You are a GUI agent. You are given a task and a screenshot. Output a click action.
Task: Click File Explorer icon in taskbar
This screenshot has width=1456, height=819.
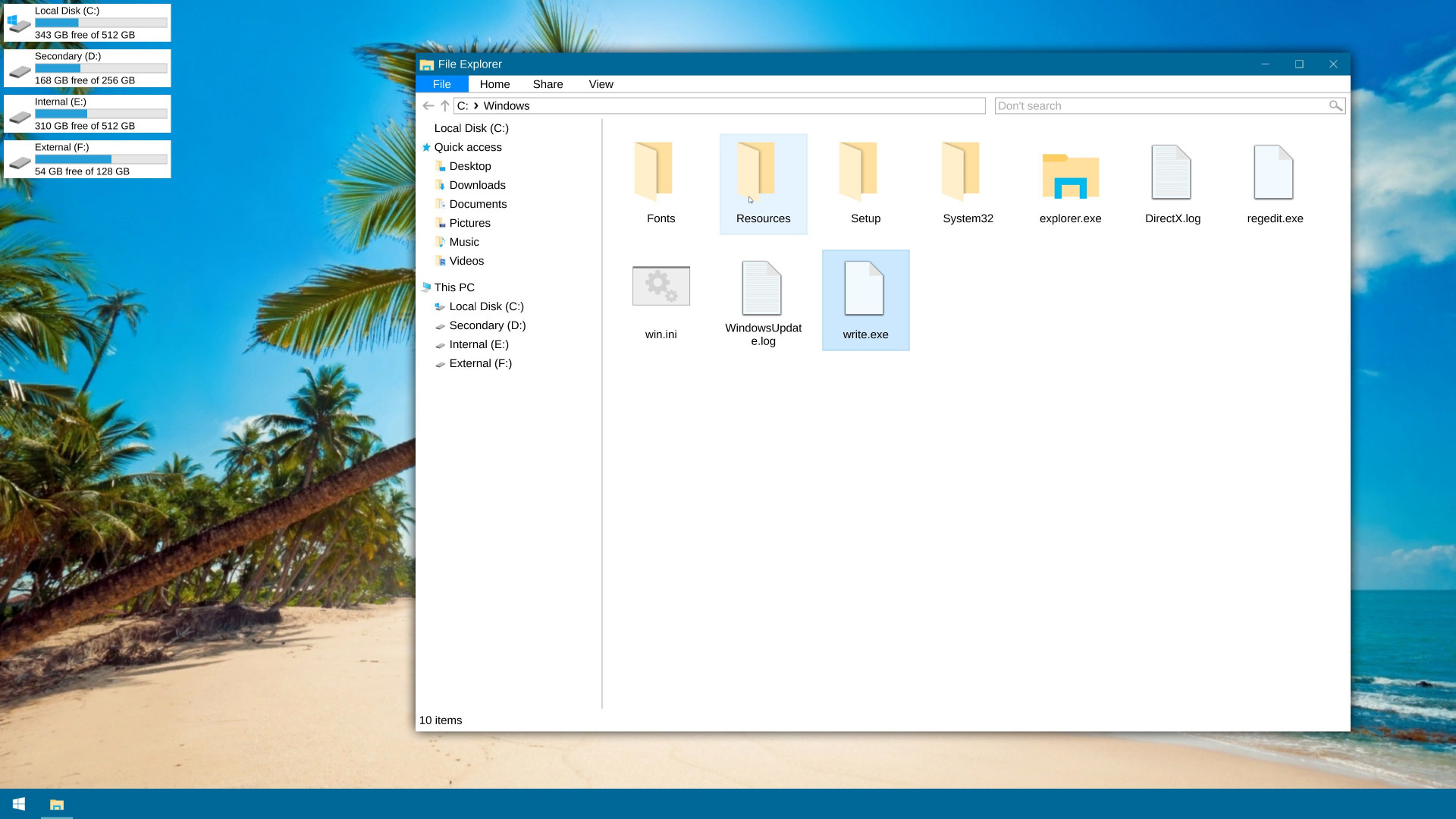[x=57, y=804]
